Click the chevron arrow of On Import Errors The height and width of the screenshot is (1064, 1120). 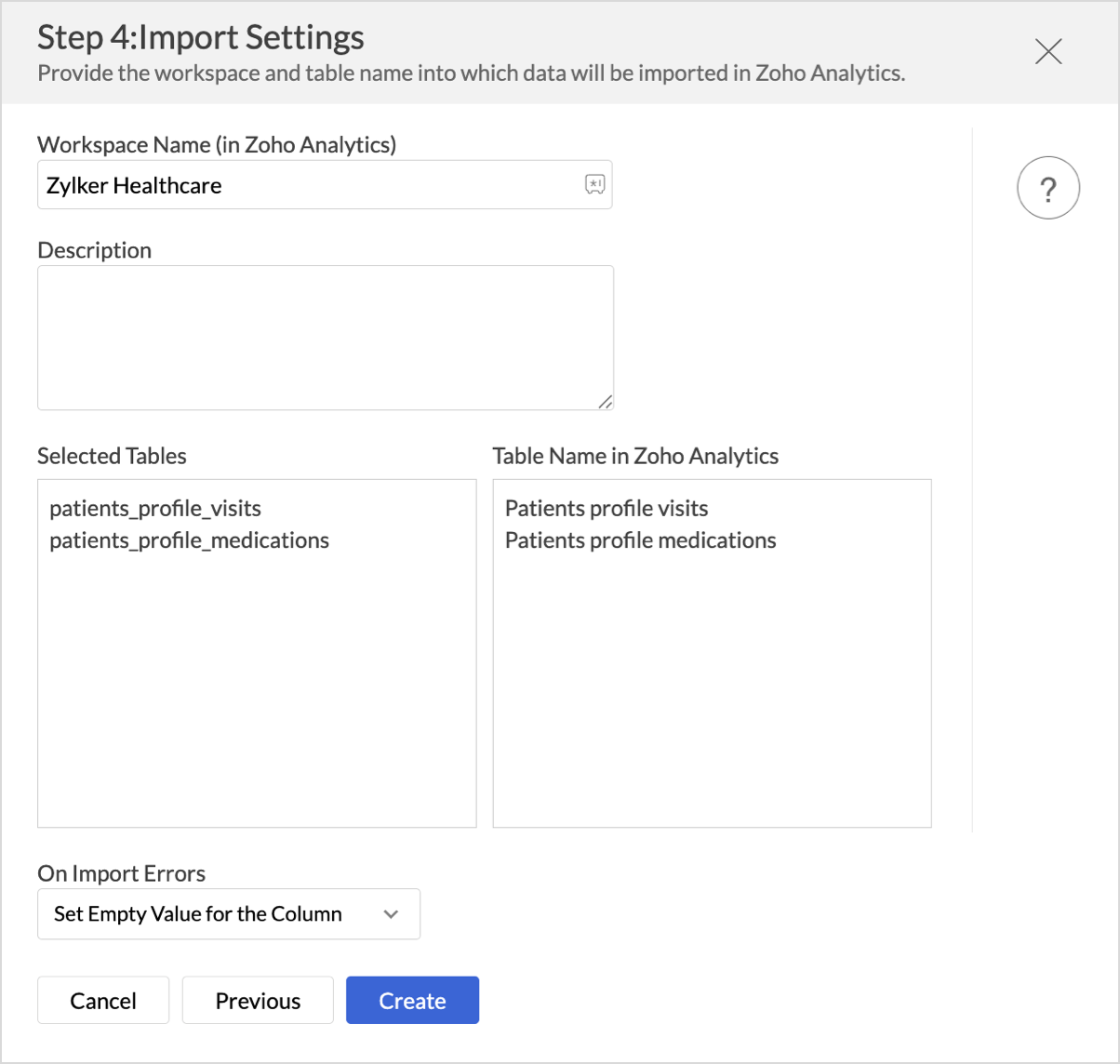coord(391,914)
